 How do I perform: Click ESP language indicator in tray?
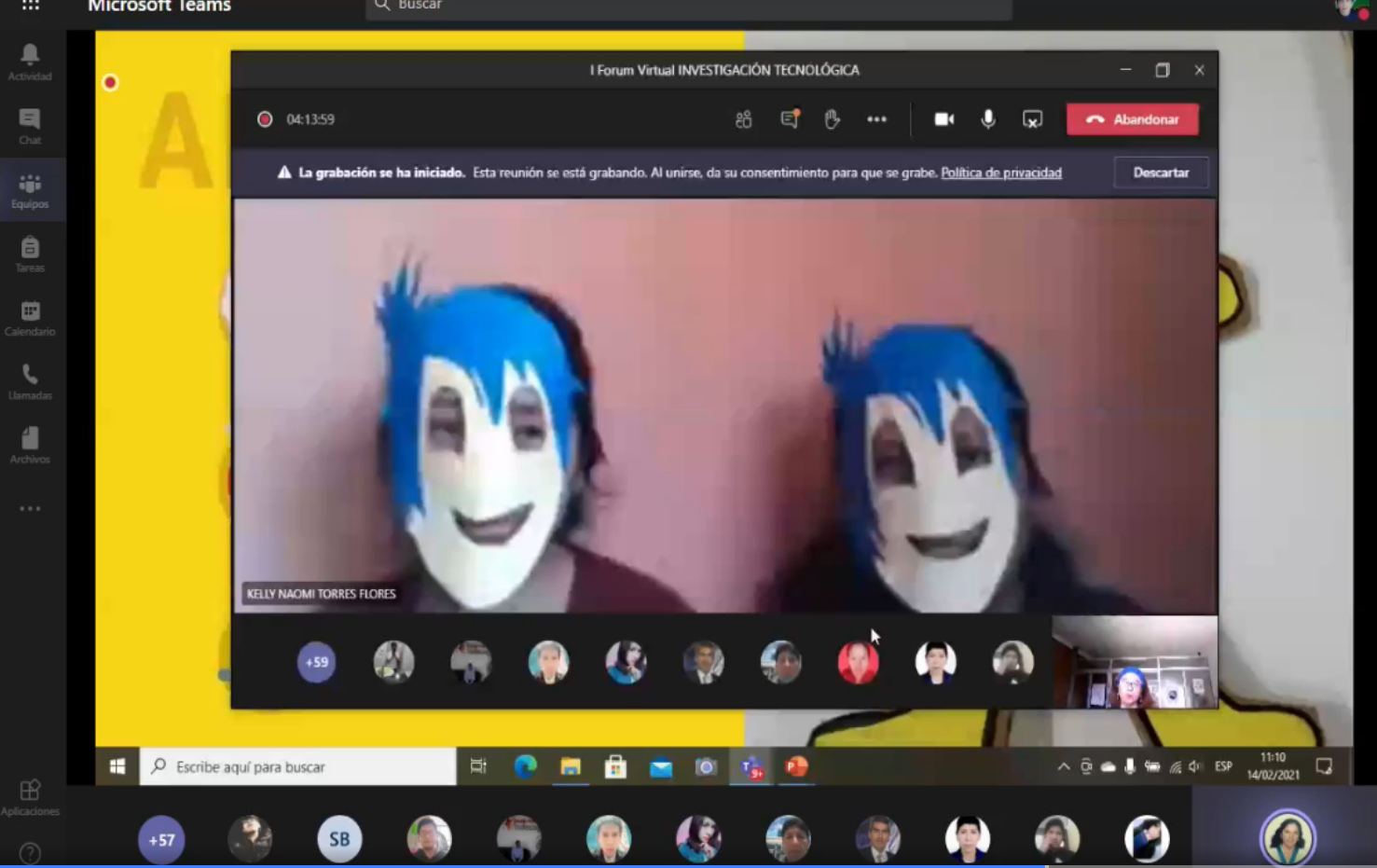point(1223,766)
